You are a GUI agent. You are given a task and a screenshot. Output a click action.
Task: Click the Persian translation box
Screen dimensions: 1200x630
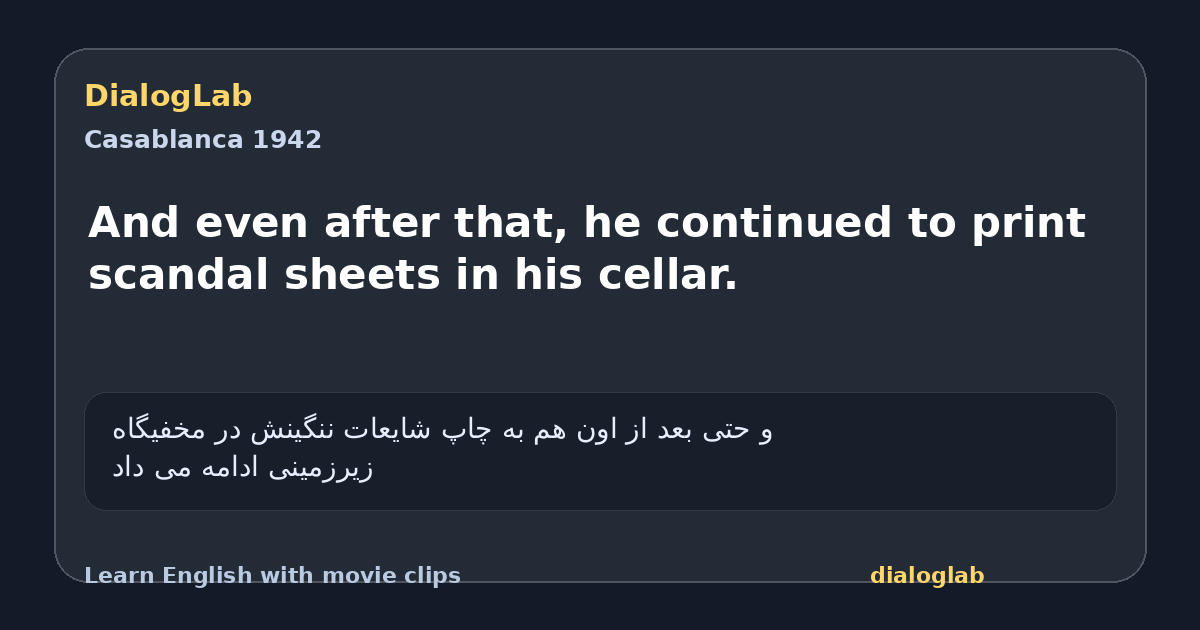coord(600,451)
